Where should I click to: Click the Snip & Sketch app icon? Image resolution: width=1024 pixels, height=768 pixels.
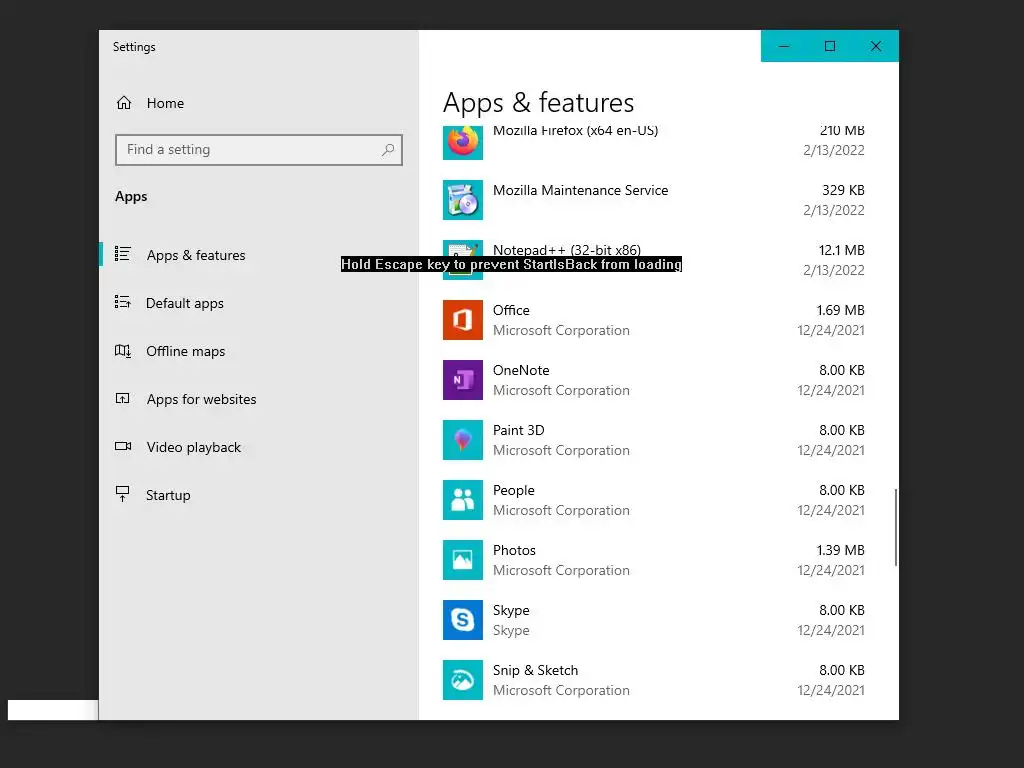click(462, 680)
